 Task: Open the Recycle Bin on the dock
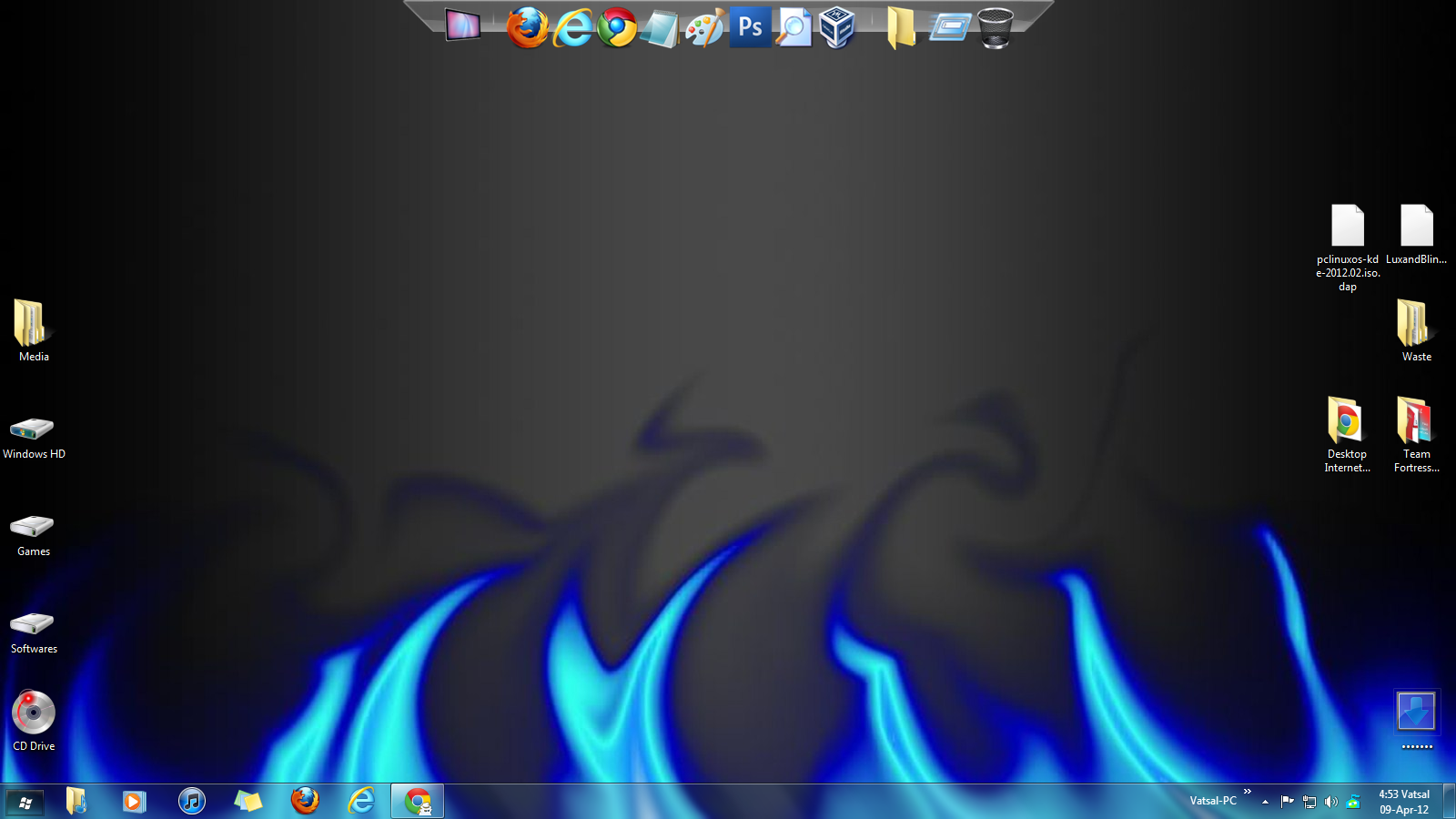coord(996,27)
